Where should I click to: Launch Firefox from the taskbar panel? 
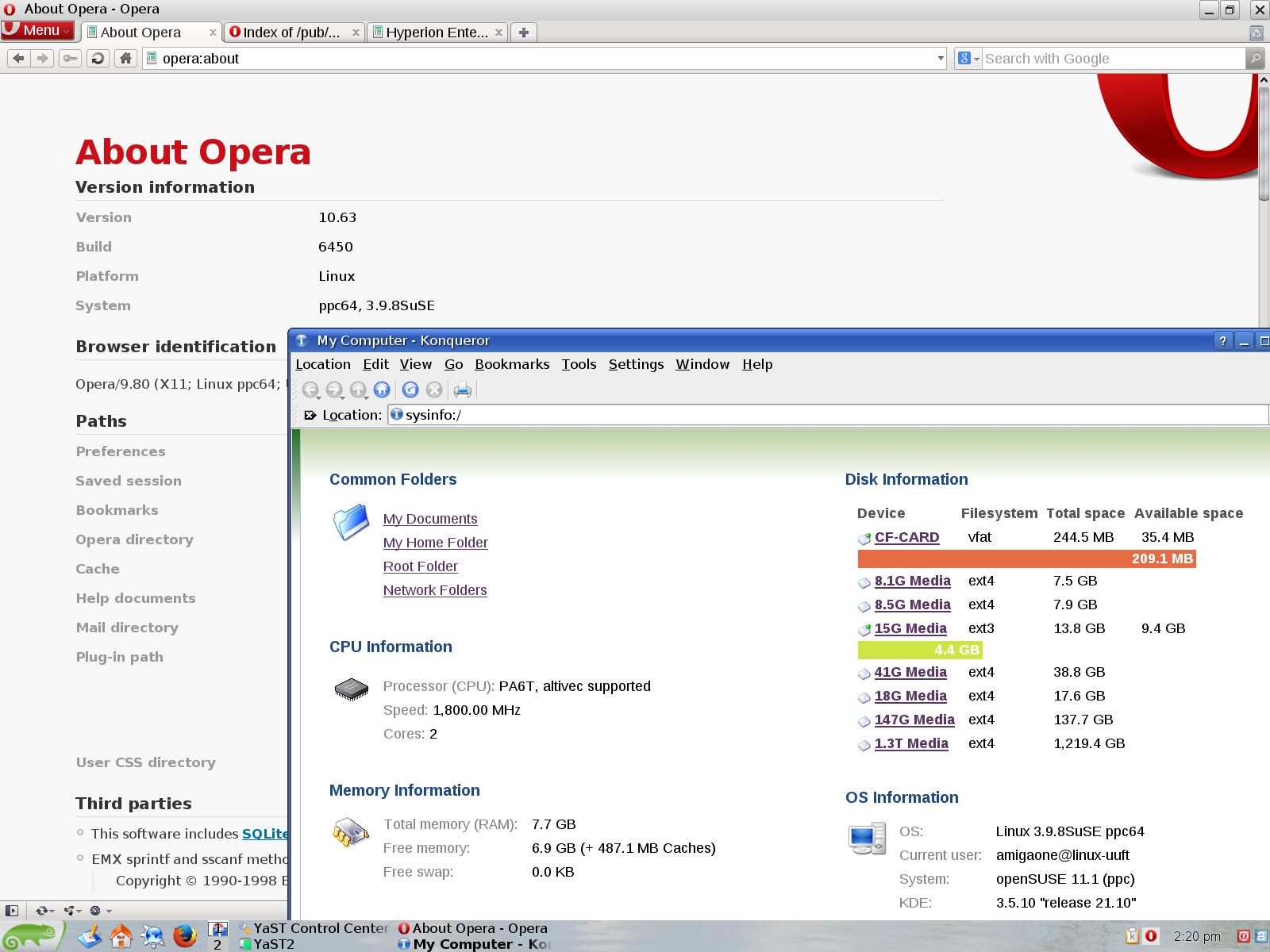click(x=185, y=936)
